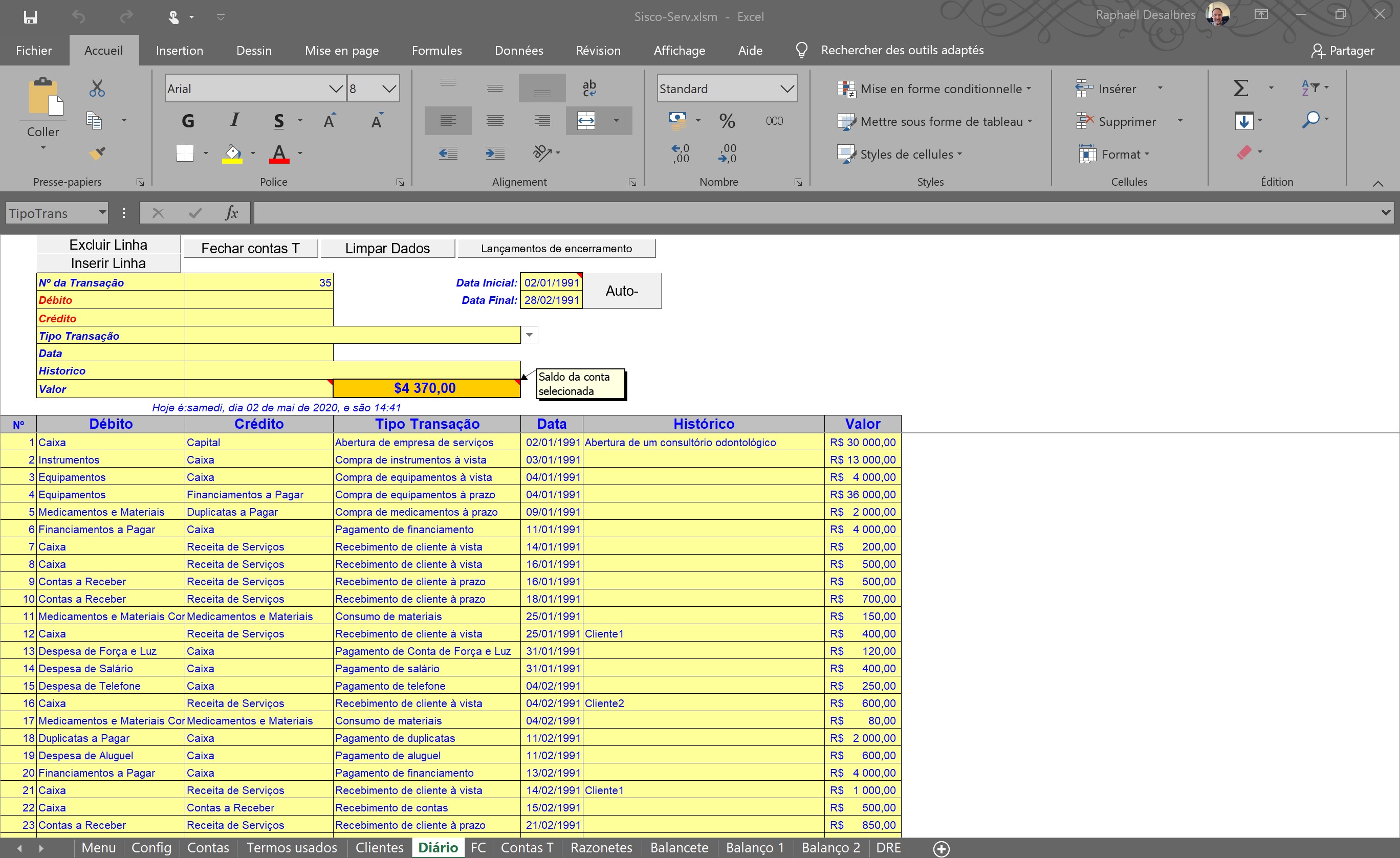Click the Auto- button
The image size is (1400, 858).
(x=622, y=291)
